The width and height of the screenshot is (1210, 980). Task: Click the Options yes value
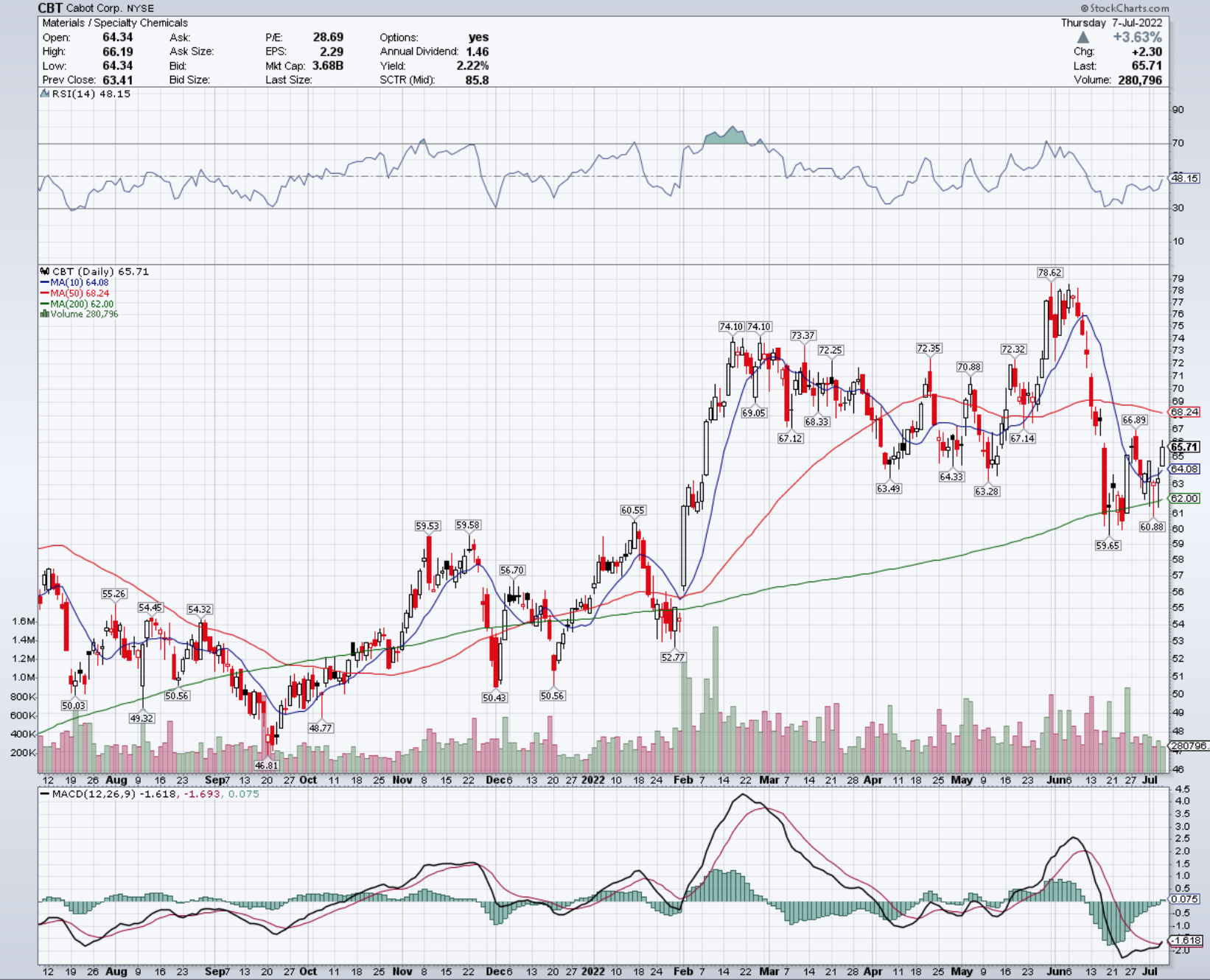[479, 37]
